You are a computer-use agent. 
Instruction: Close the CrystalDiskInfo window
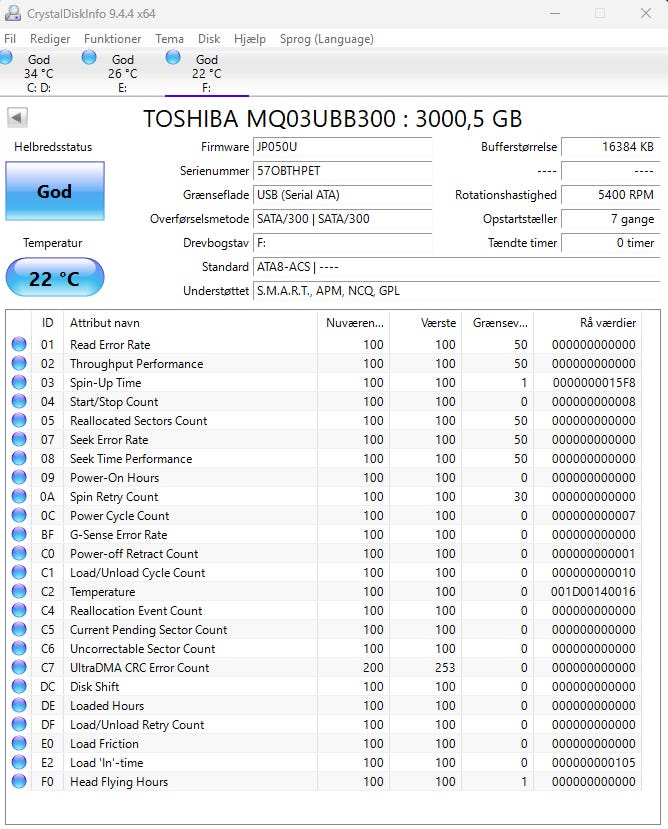(646, 13)
